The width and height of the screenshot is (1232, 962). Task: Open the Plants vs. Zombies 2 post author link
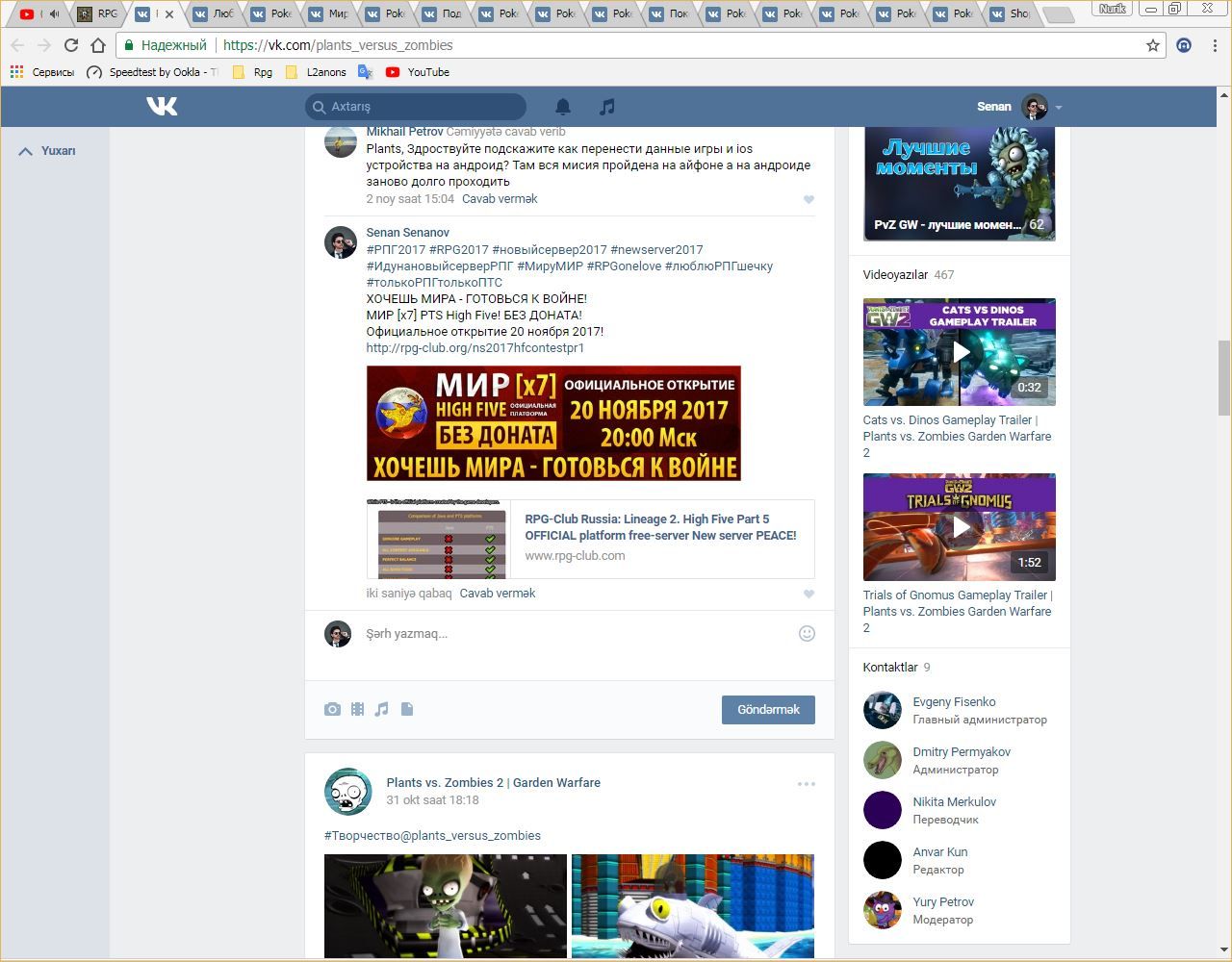(493, 783)
